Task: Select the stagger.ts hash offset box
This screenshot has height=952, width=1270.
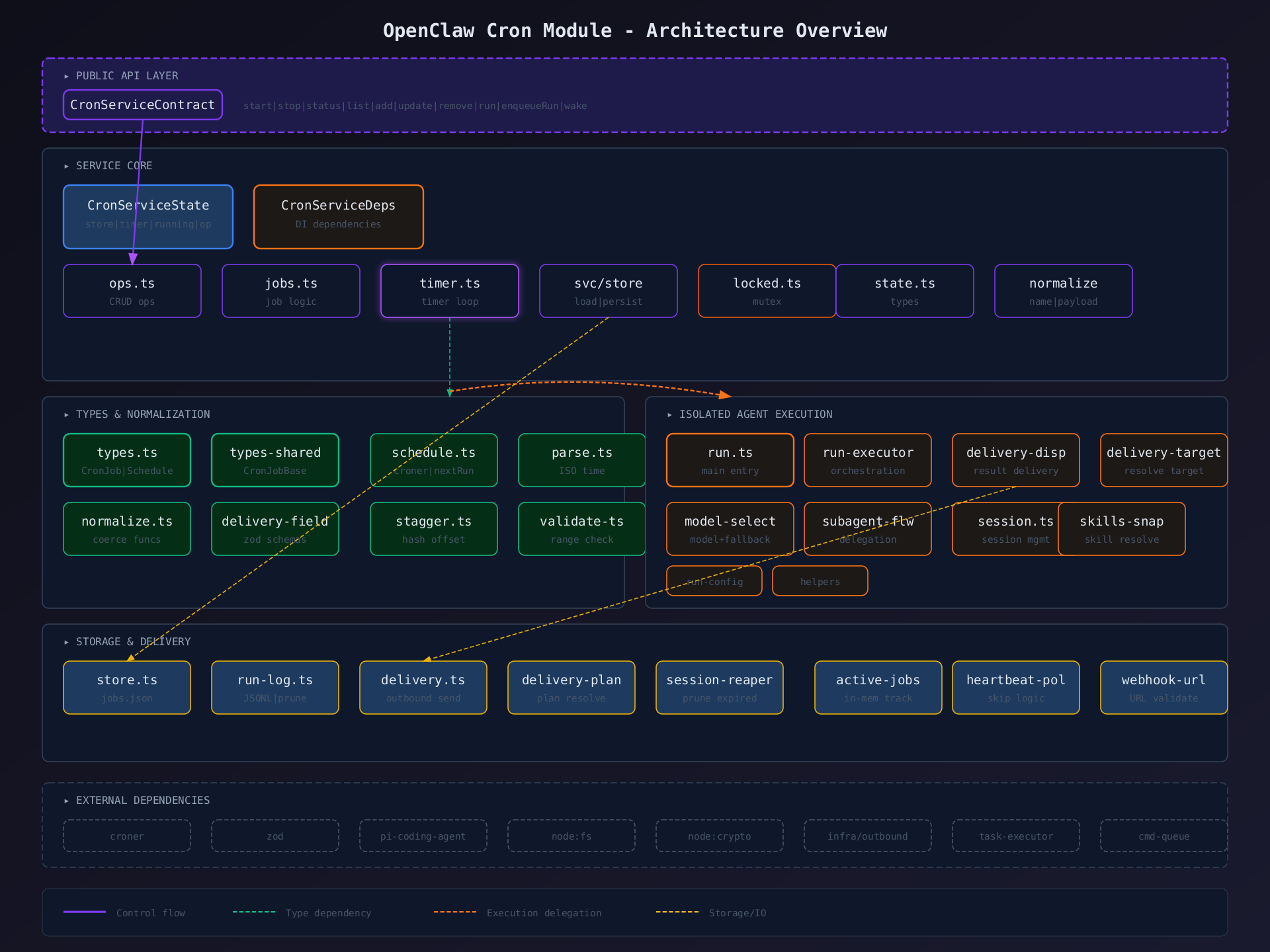Action: (x=434, y=529)
